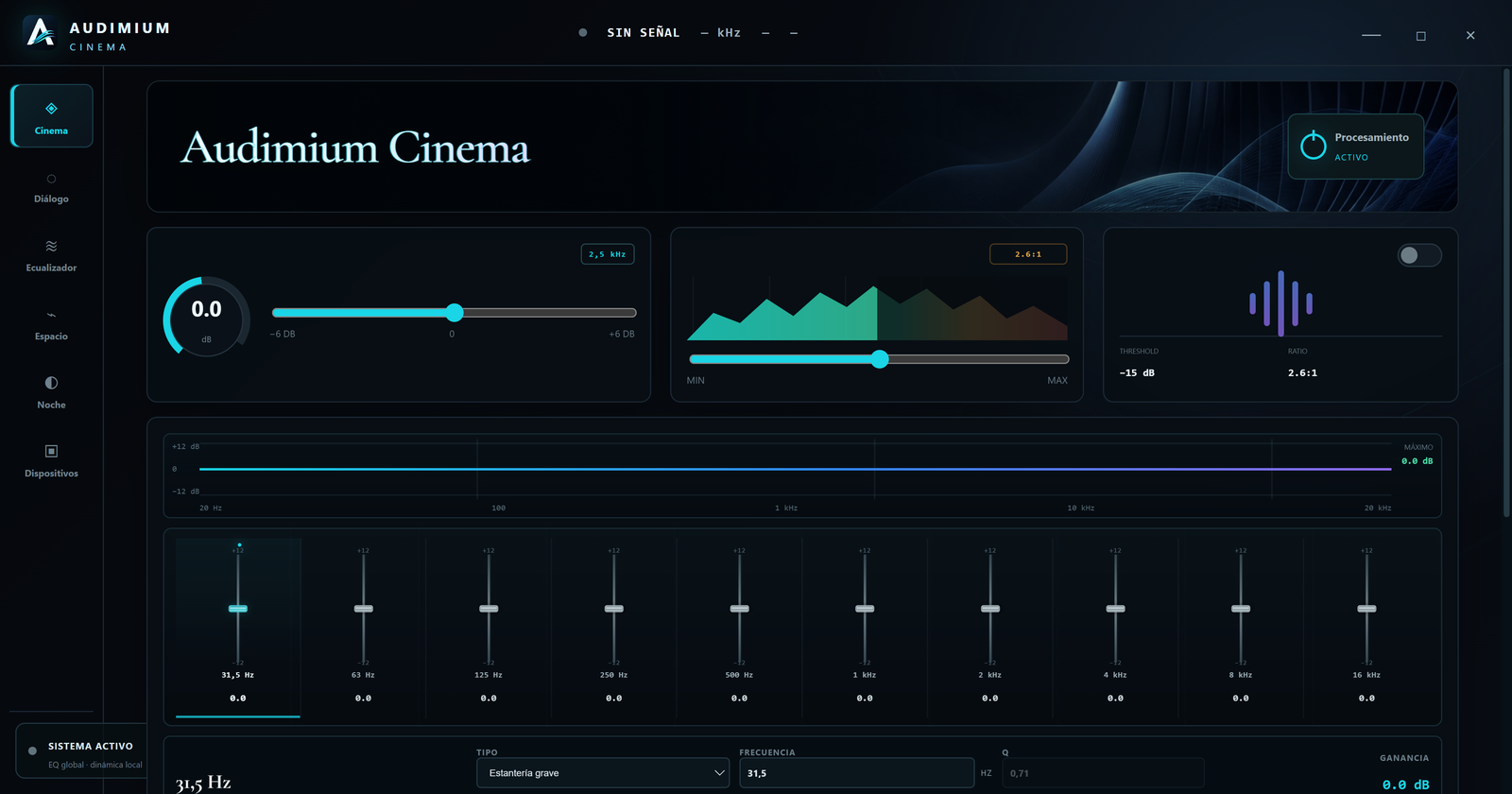Click the Q value input field
The image size is (1512, 794).
tap(1103, 773)
